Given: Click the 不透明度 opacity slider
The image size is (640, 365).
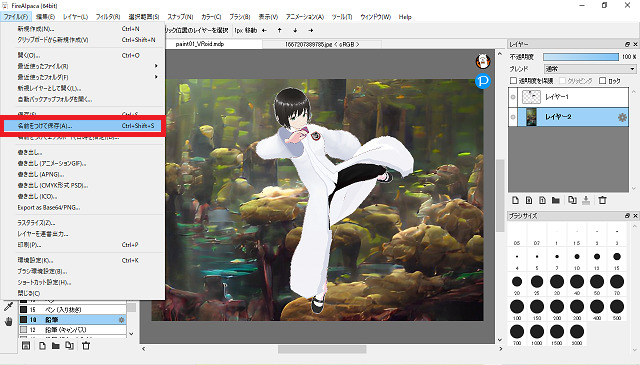Looking at the screenshot, I should [581, 57].
